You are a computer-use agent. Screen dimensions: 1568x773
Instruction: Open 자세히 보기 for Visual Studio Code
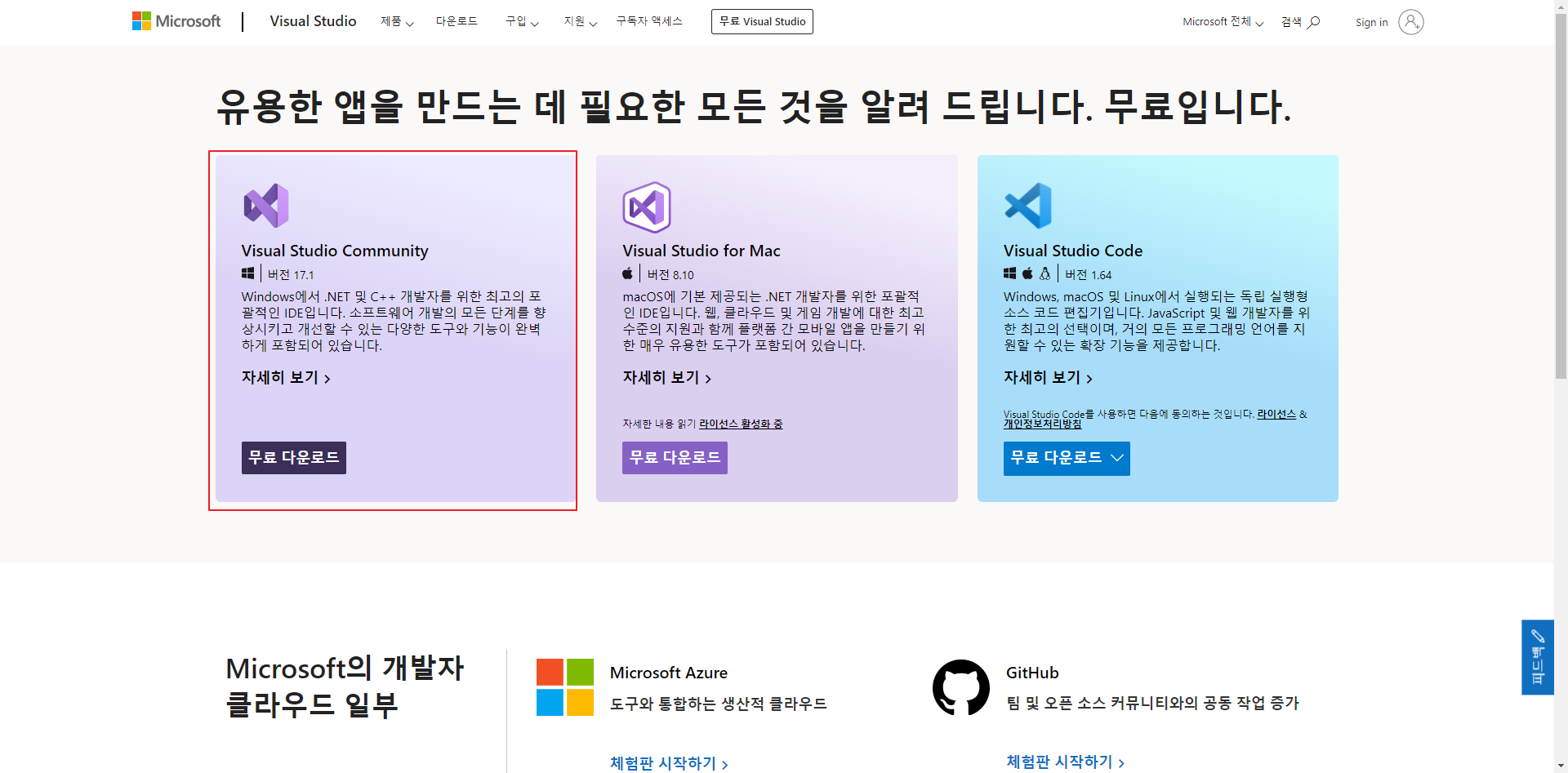[1048, 377]
